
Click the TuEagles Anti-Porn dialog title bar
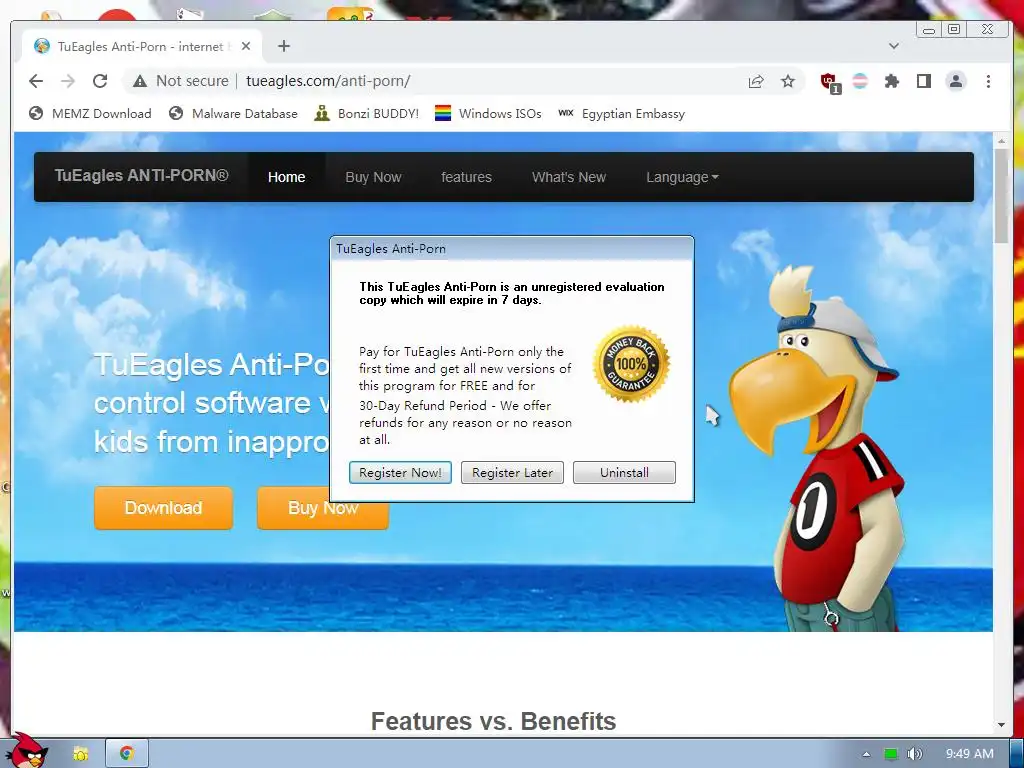(511, 249)
